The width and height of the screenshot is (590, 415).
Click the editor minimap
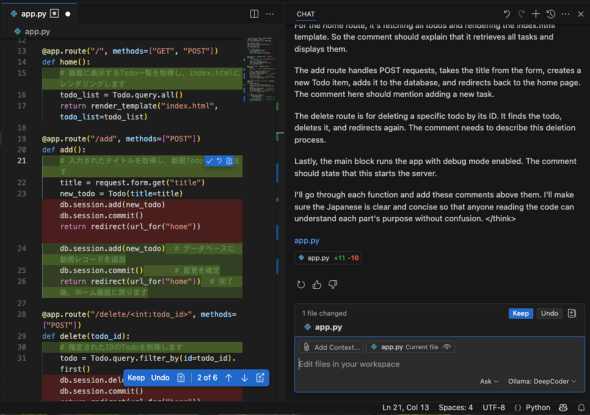(260, 70)
